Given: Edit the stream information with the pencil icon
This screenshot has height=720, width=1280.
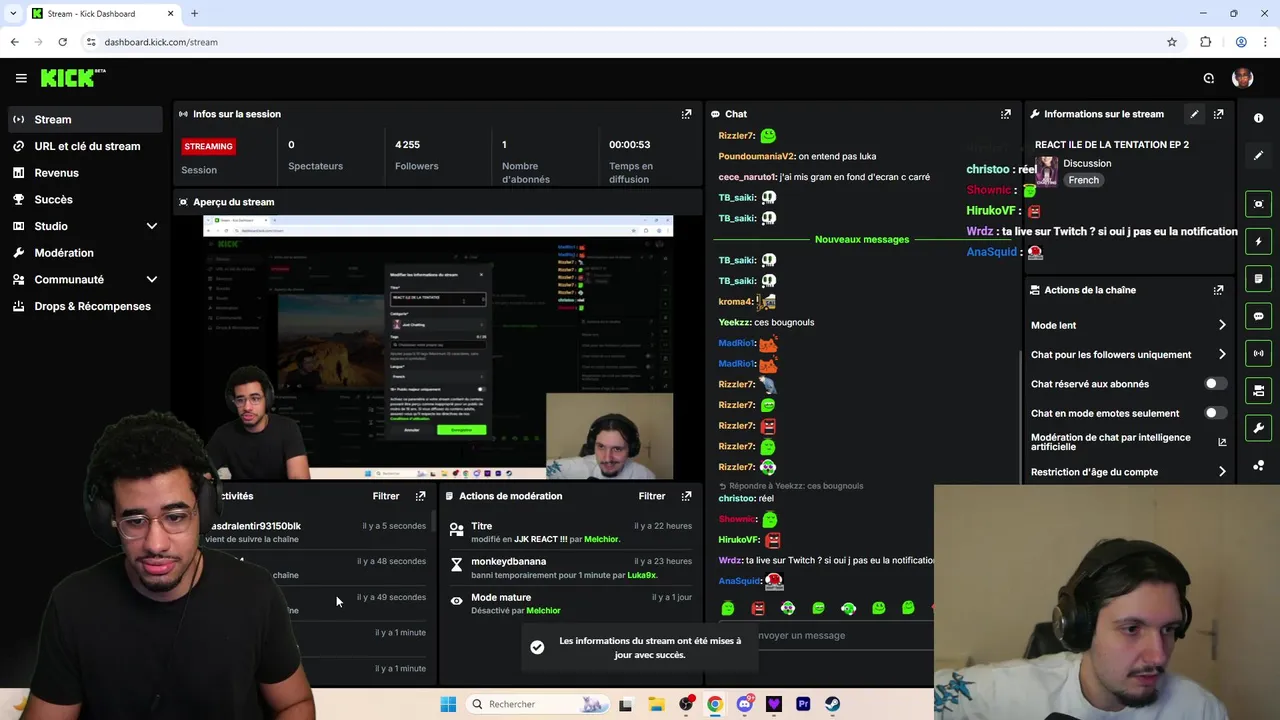Looking at the screenshot, I should click(x=1194, y=114).
